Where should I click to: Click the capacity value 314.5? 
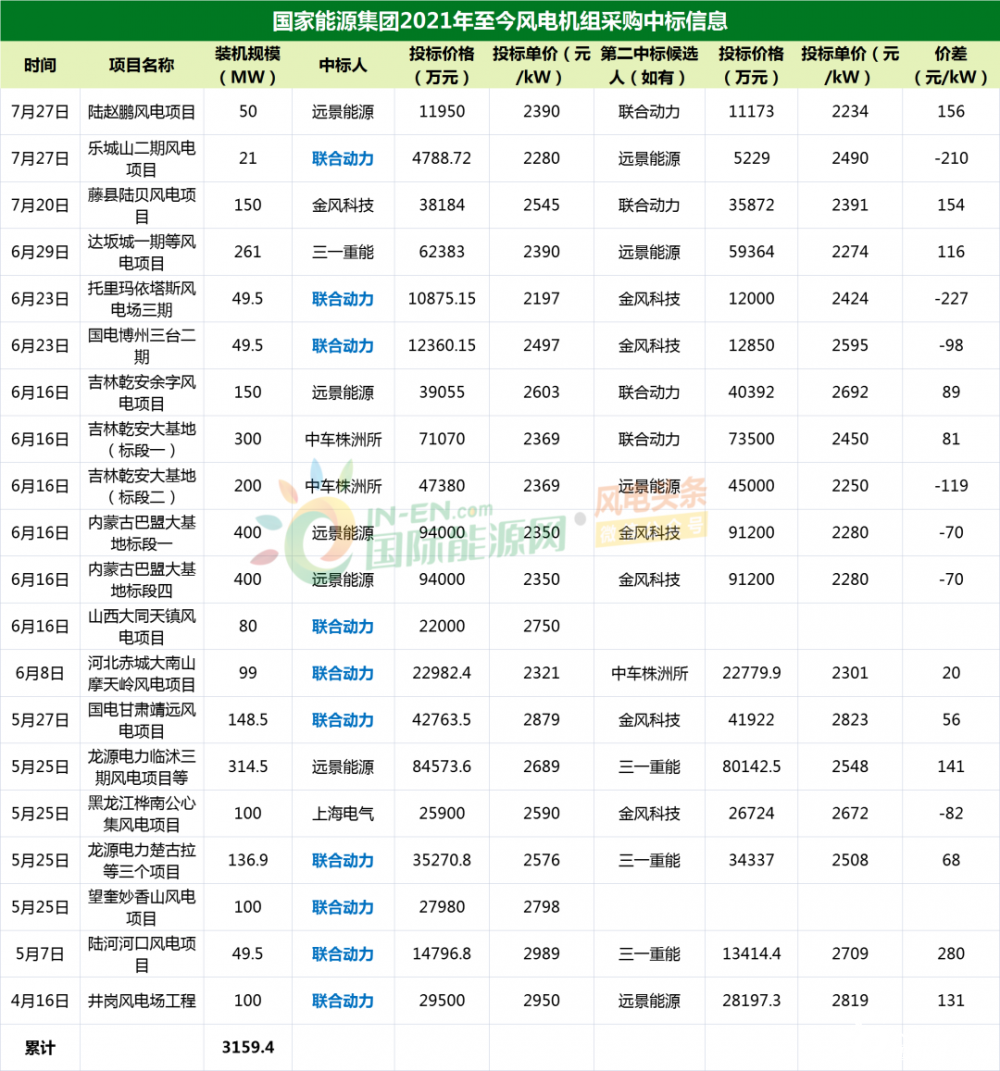(x=247, y=767)
